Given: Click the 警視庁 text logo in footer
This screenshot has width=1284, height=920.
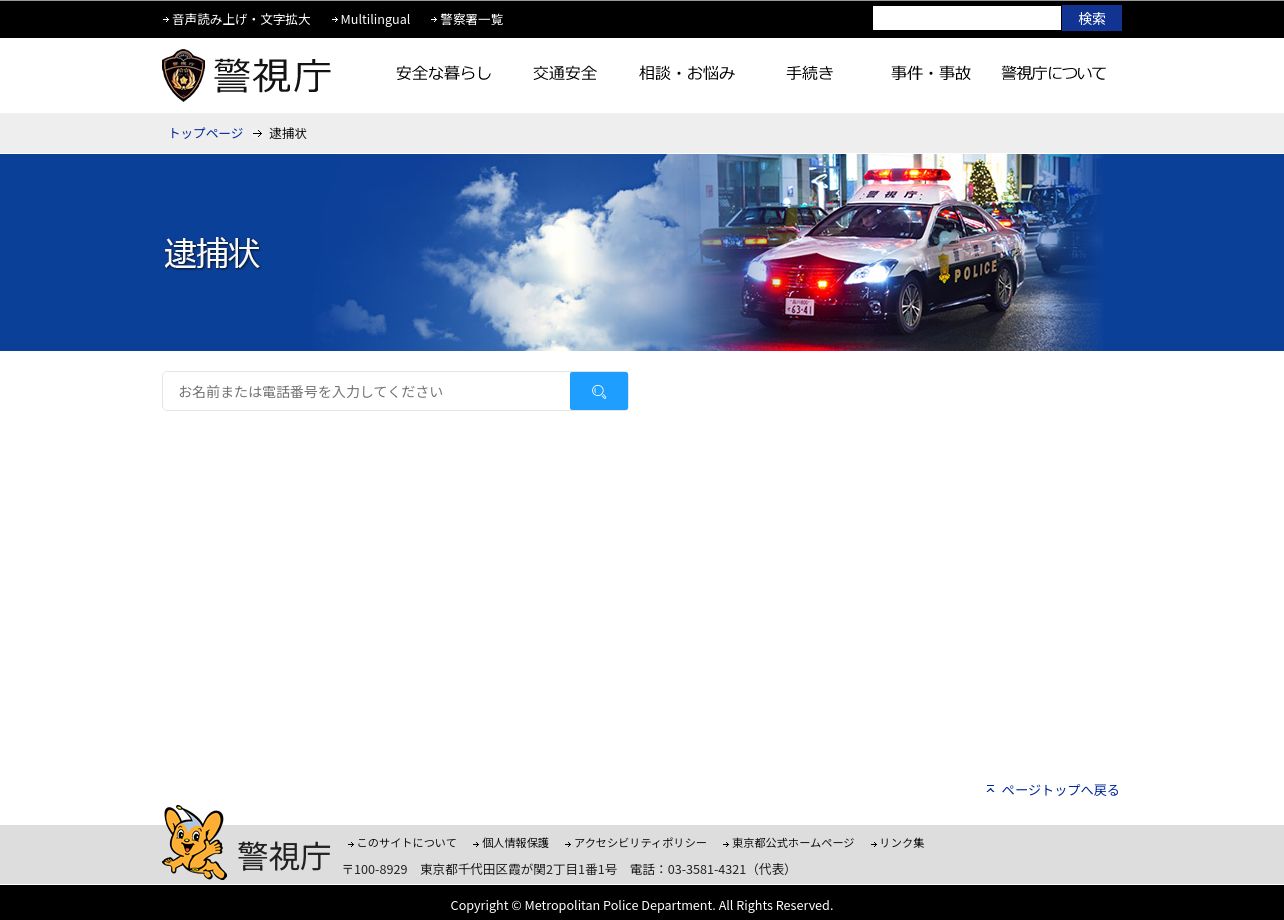Looking at the screenshot, I should tap(284, 856).
